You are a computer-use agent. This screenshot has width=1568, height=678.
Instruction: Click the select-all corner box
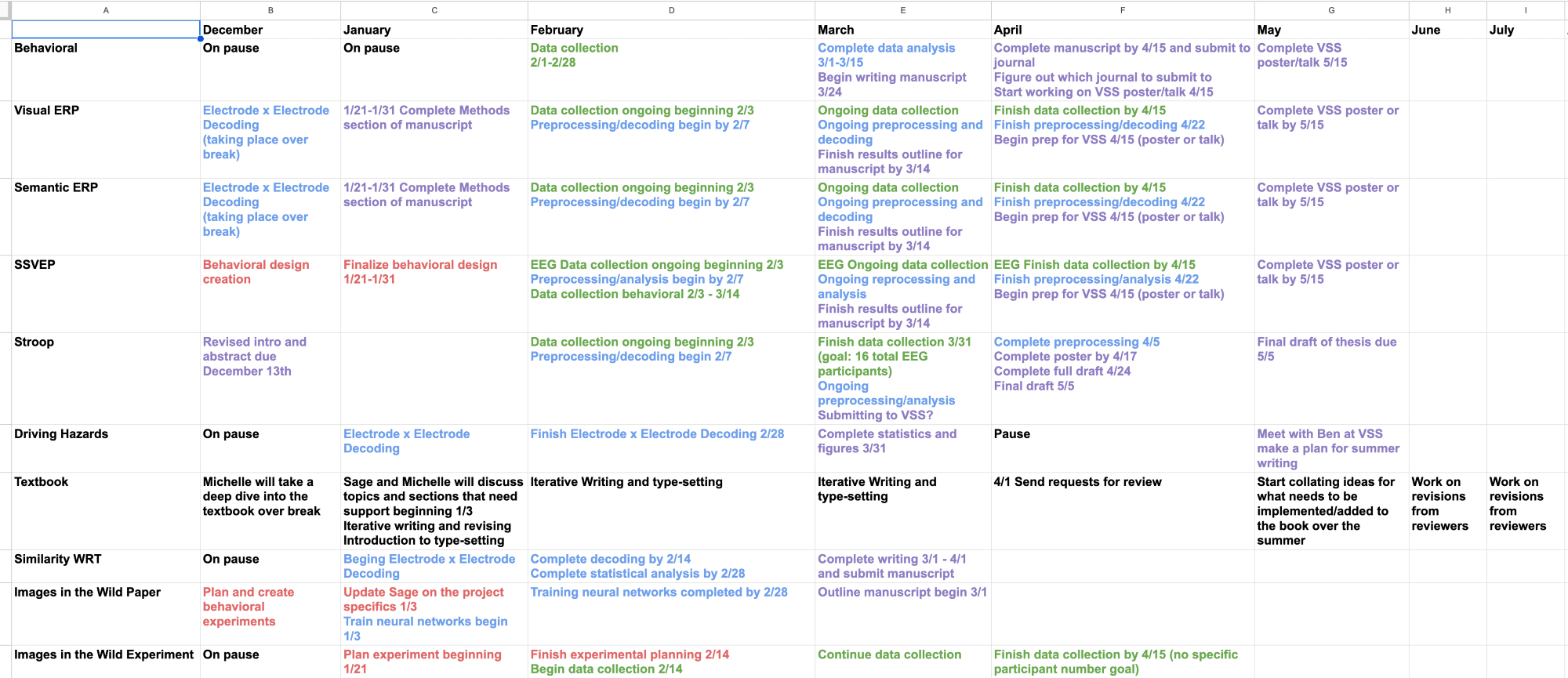5,10
